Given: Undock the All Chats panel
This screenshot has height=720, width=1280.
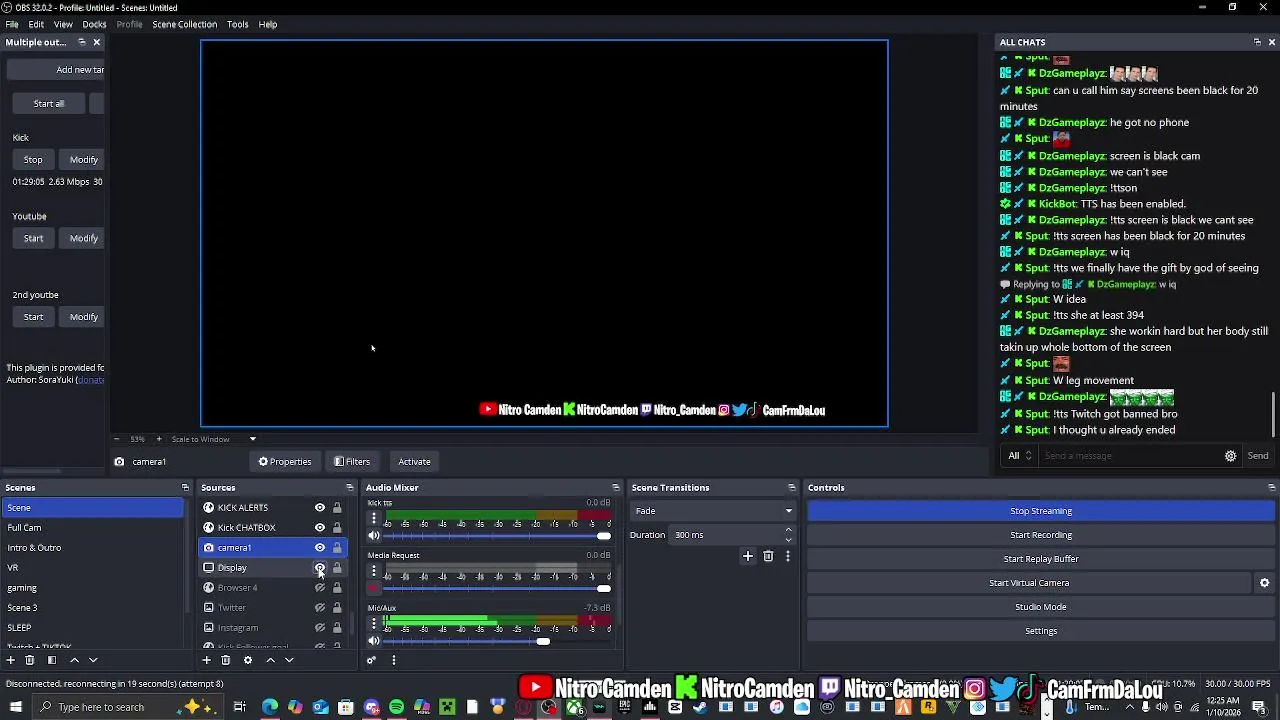Looking at the screenshot, I should (1257, 42).
